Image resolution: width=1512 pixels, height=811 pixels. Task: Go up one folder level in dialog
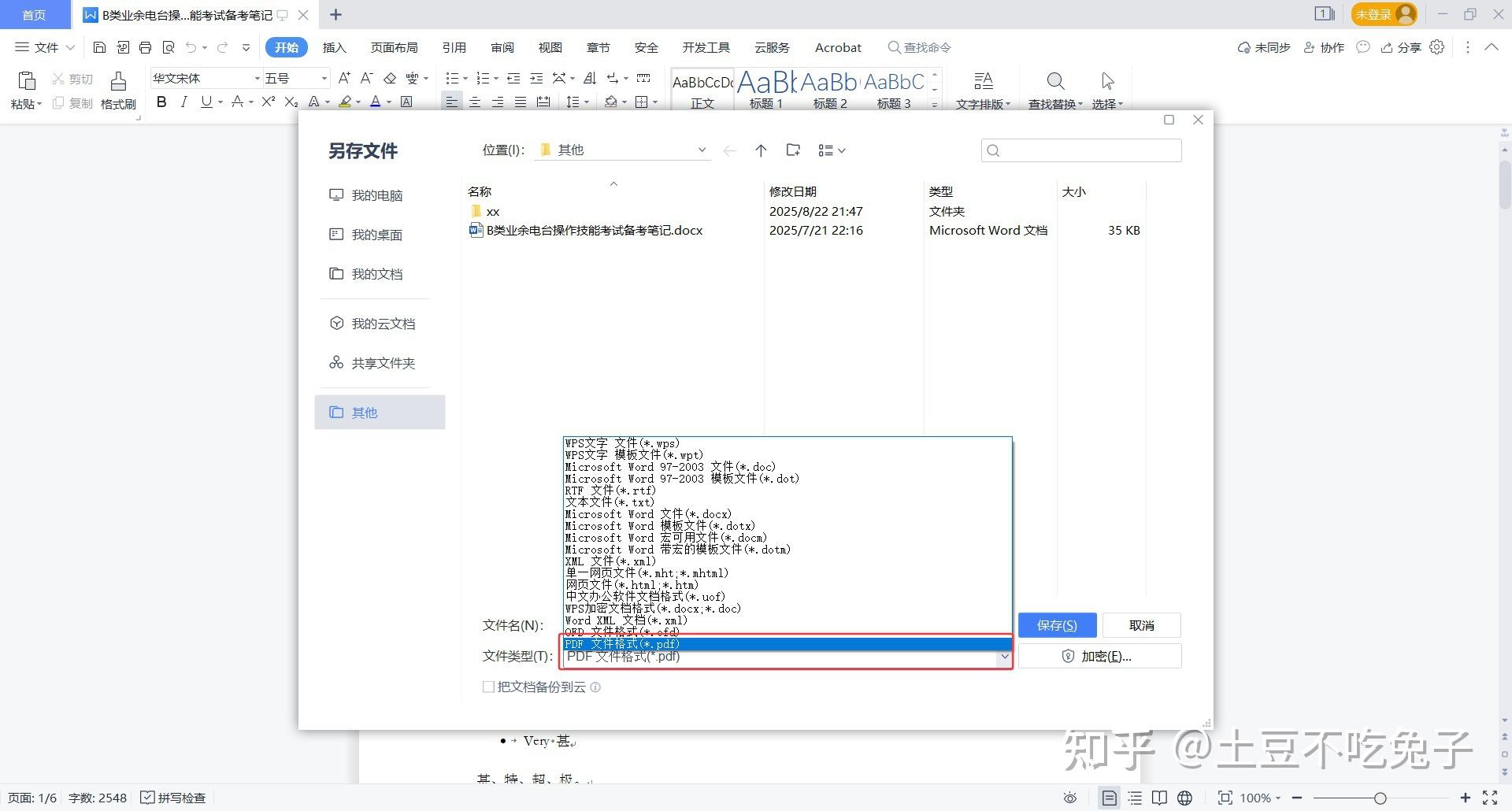click(x=761, y=150)
